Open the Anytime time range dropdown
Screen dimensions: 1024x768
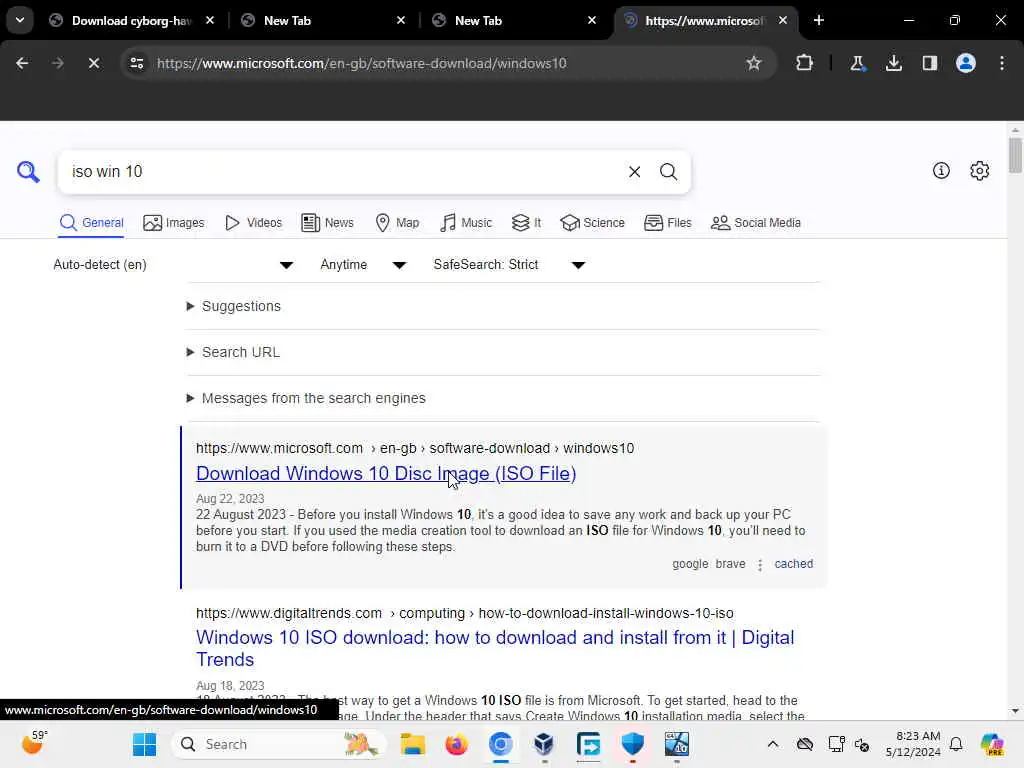[x=363, y=264]
